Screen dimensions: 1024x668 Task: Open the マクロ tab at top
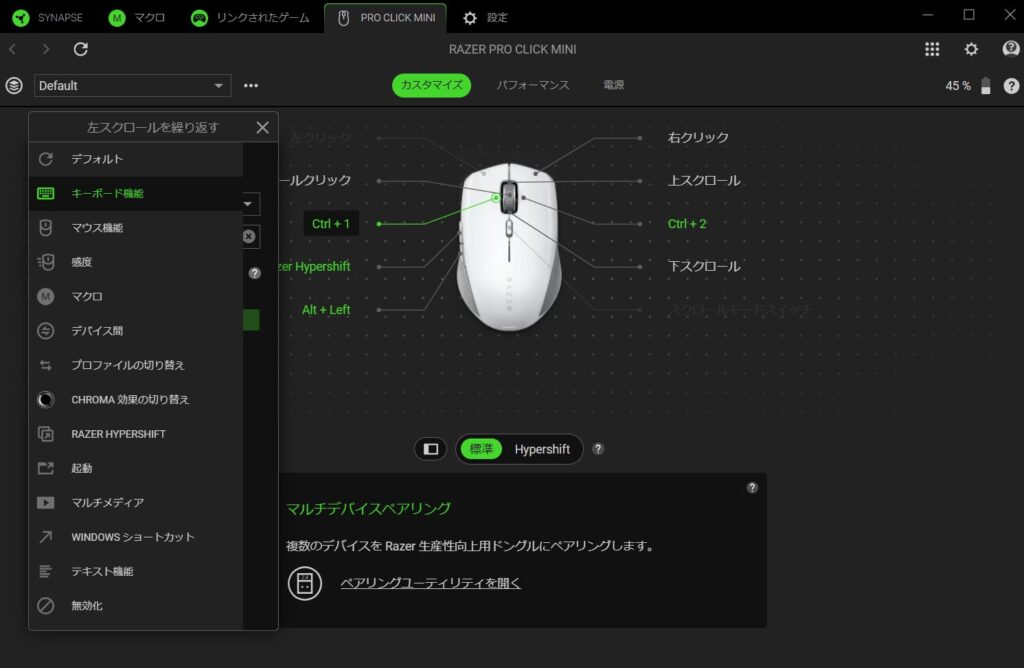tap(136, 18)
